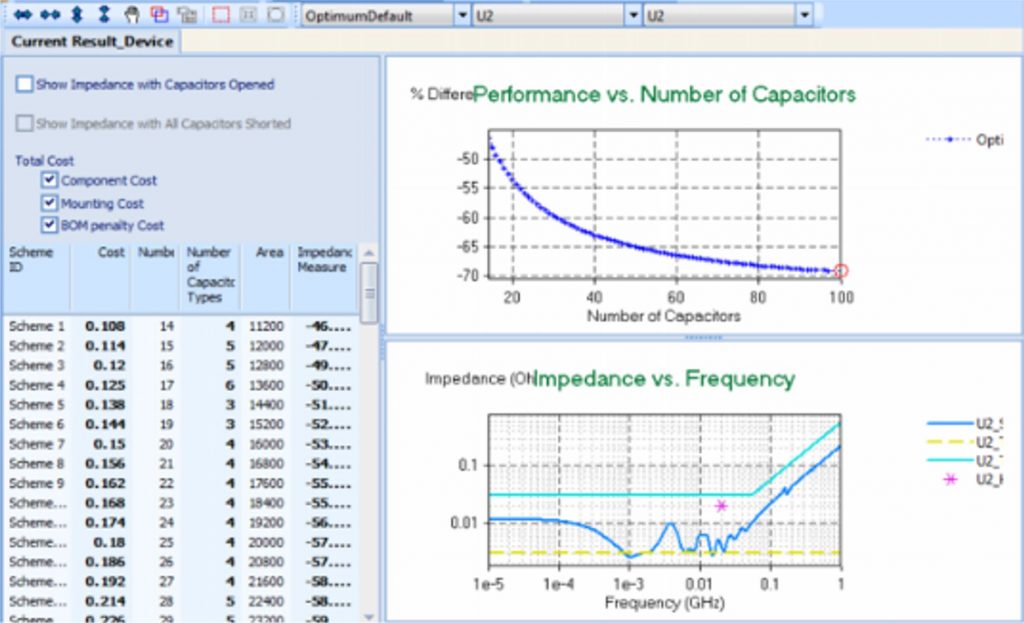Click the red circle marker at 100 capacitors
Image resolution: width=1024 pixels, height=623 pixels.
coord(840,270)
